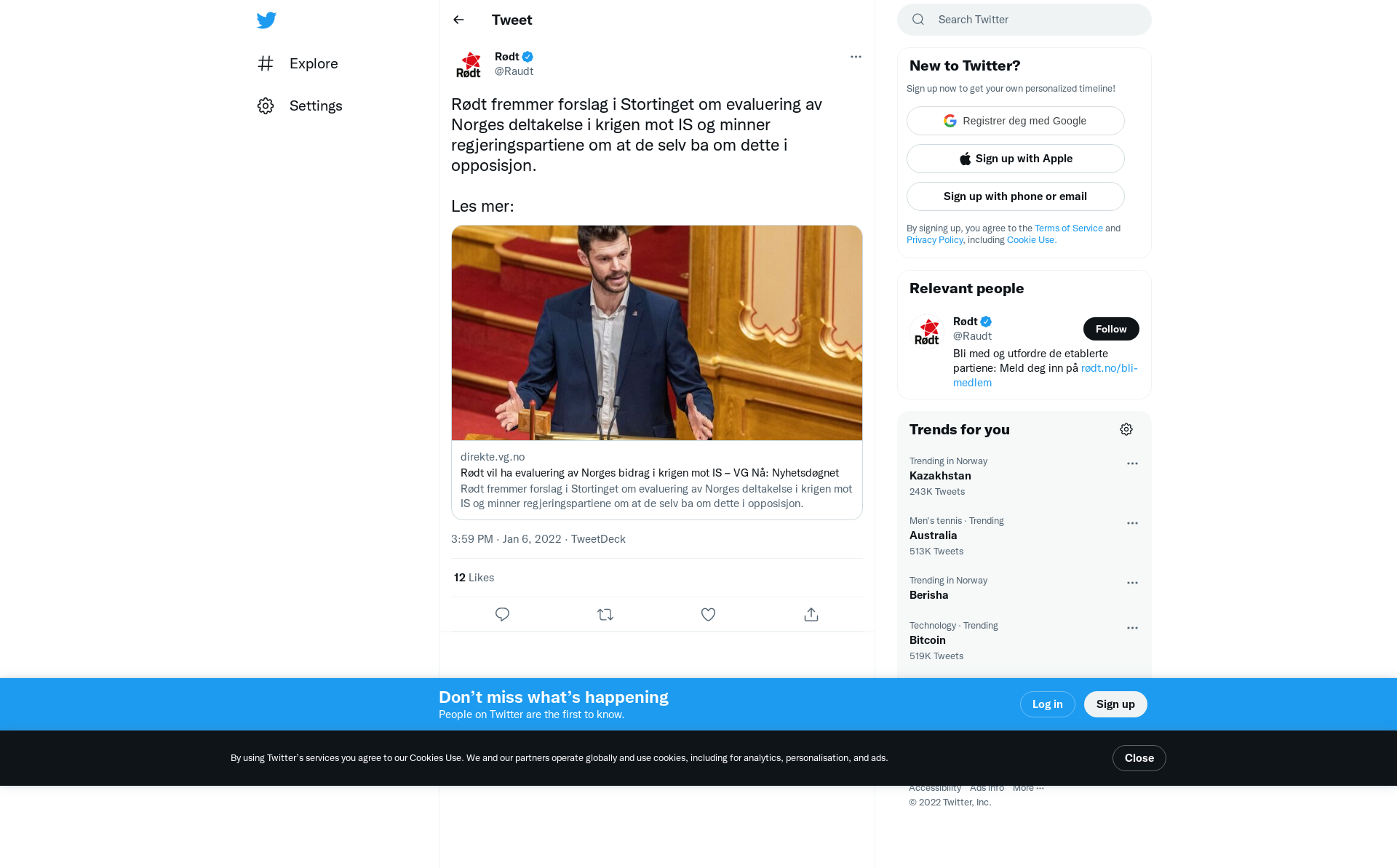1397x868 pixels.
Task: Click the tweet timestamp 3:59 PM Jan 6, 2022
Action: [x=506, y=539]
